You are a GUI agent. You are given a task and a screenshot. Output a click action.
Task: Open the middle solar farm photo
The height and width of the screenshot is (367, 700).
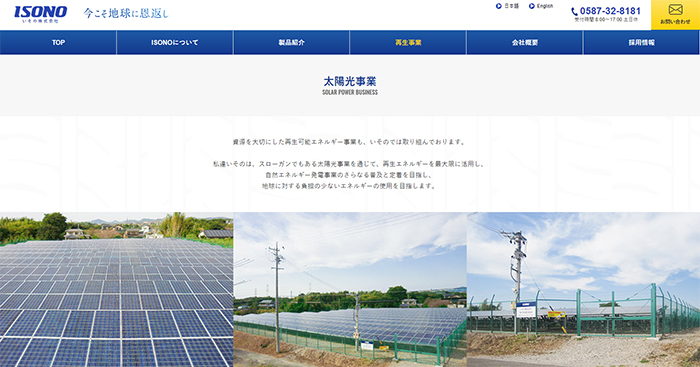pos(350,289)
